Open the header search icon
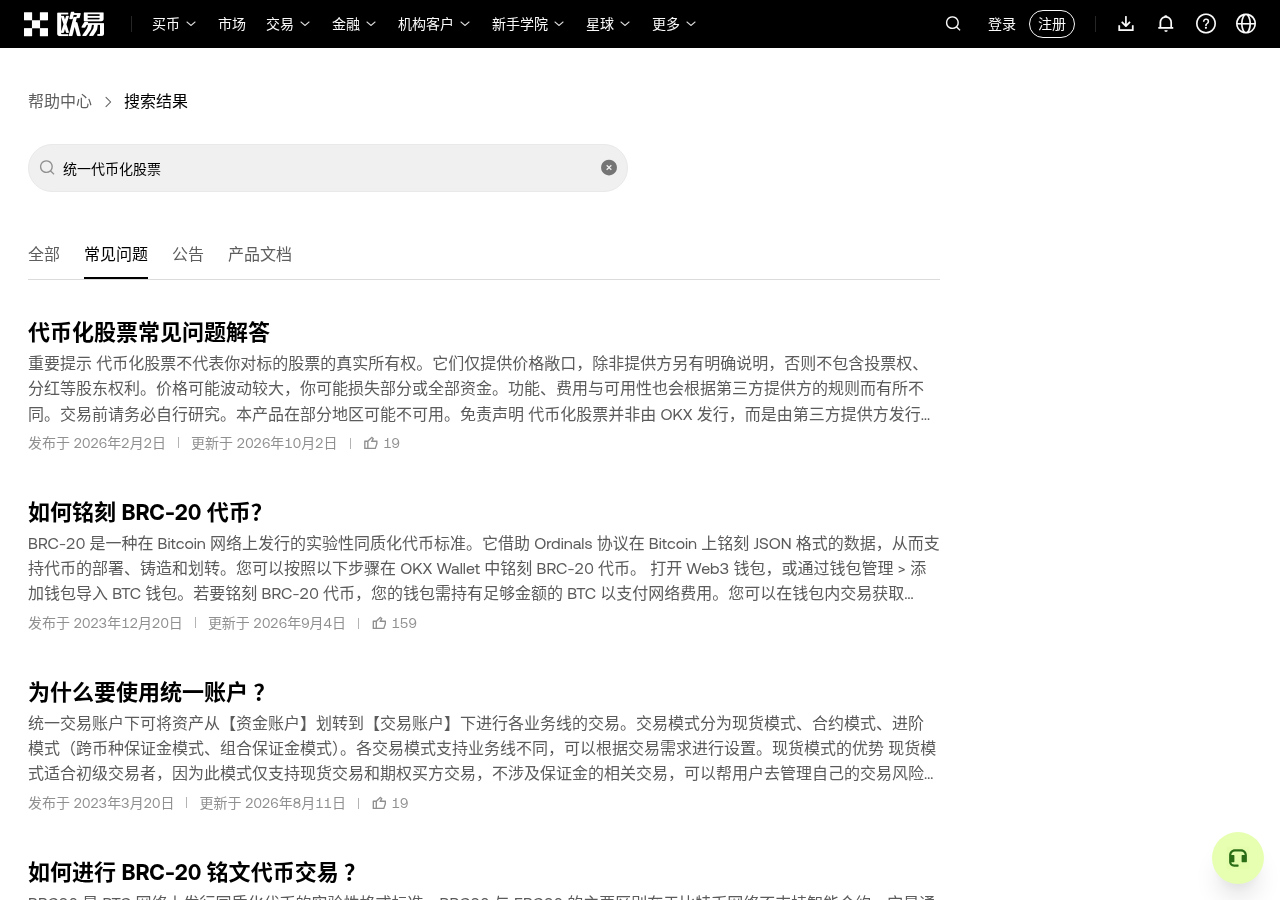The width and height of the screenshot is (1280, 900). (953, 24)
